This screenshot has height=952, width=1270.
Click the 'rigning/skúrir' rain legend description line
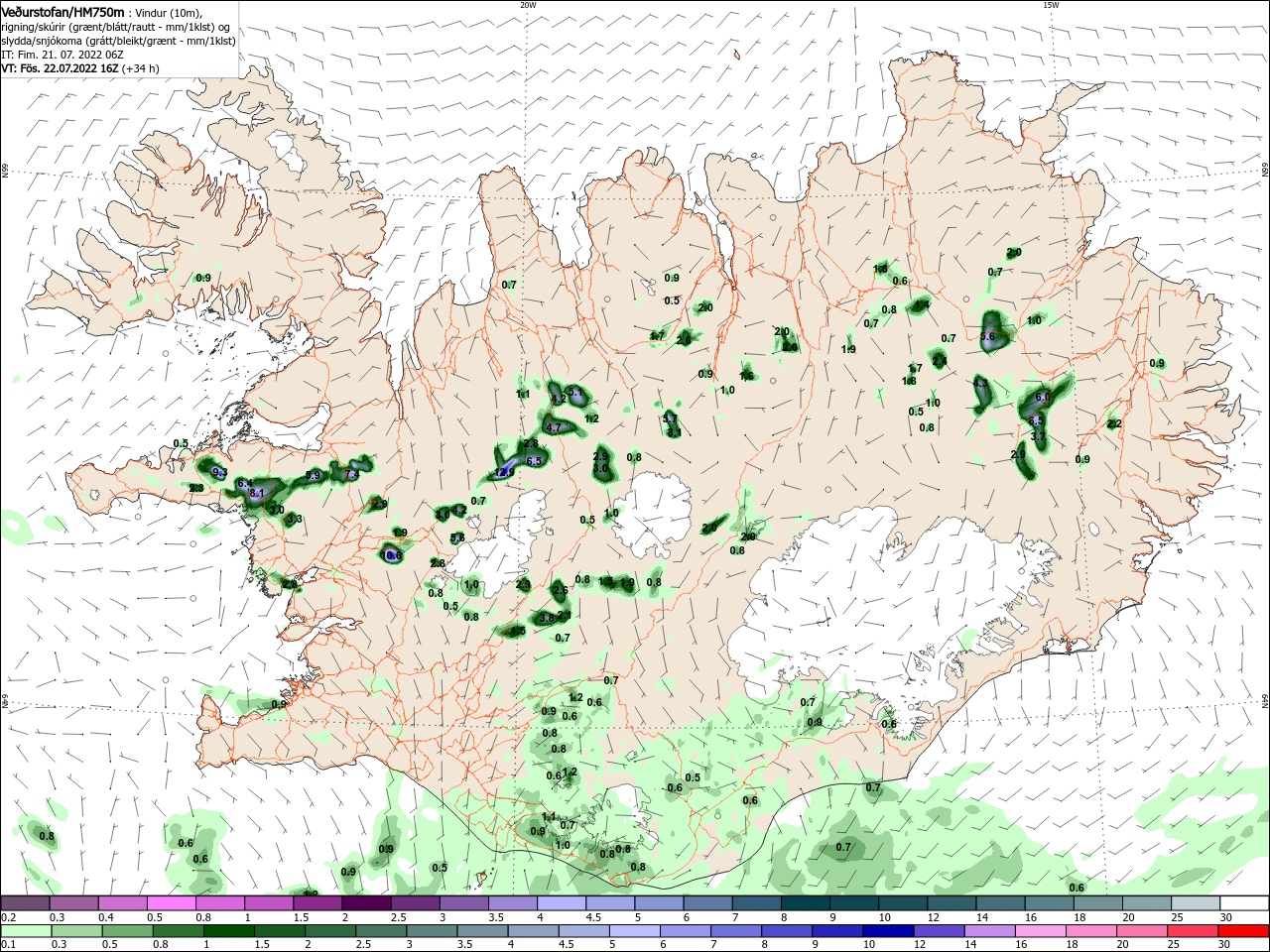(x=117, y=27)
